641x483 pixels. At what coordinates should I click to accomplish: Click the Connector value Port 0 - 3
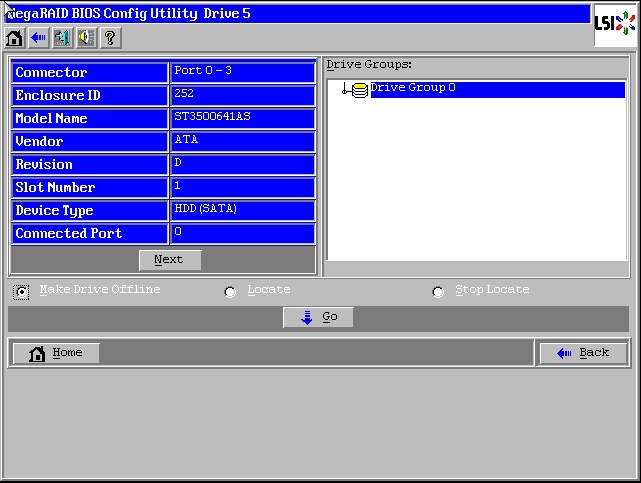(x=243, y=73)
